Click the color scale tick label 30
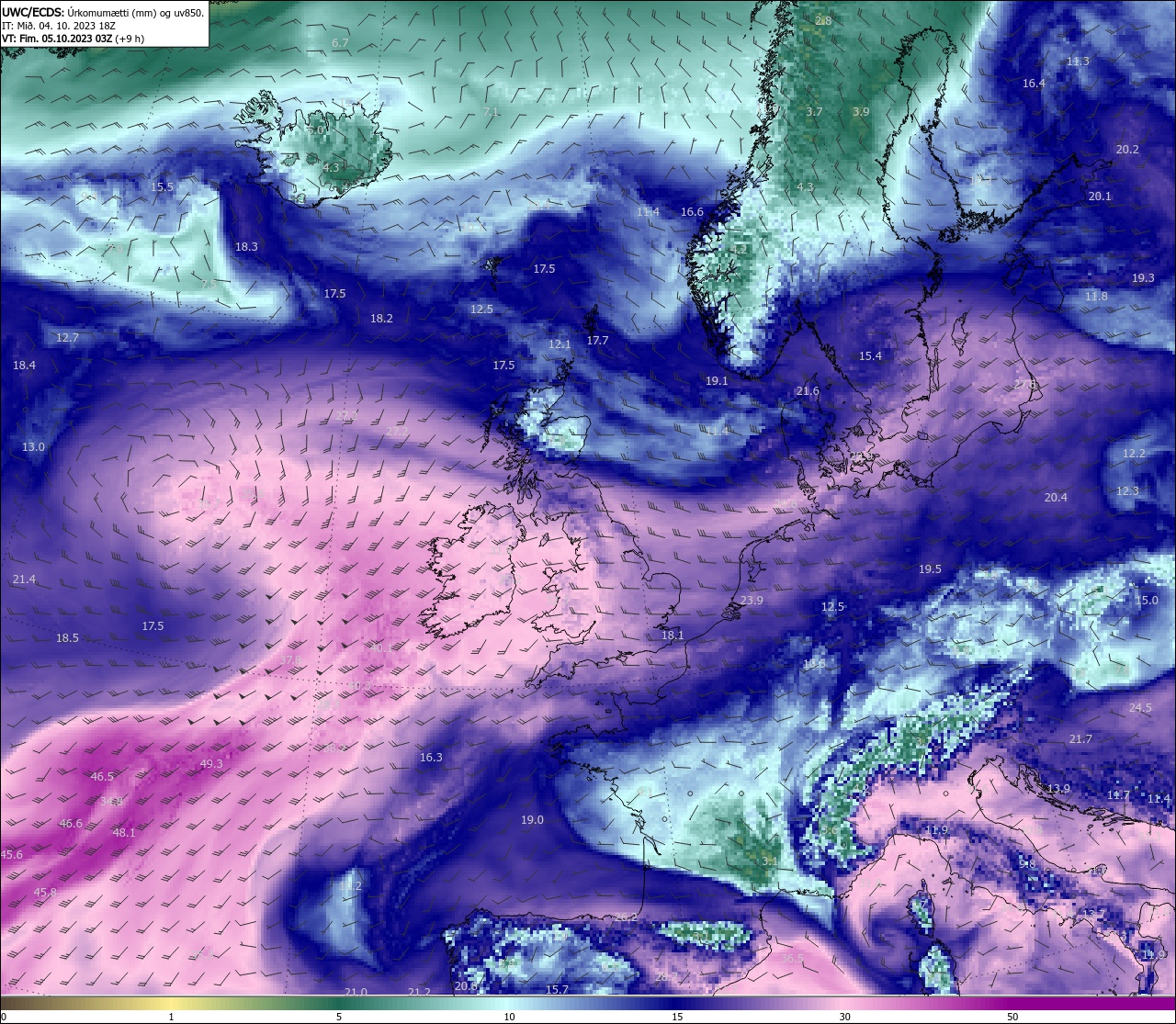Image resolution: width=1176 pixels, height=1024 pixels. [x=844, y=1017]
